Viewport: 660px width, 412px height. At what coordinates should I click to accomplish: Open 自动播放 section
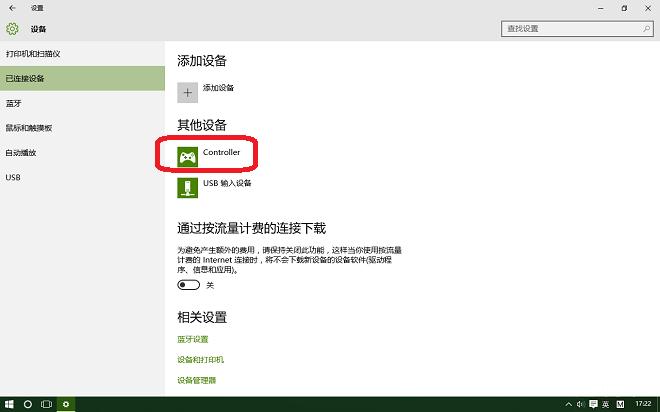[82, 152]
